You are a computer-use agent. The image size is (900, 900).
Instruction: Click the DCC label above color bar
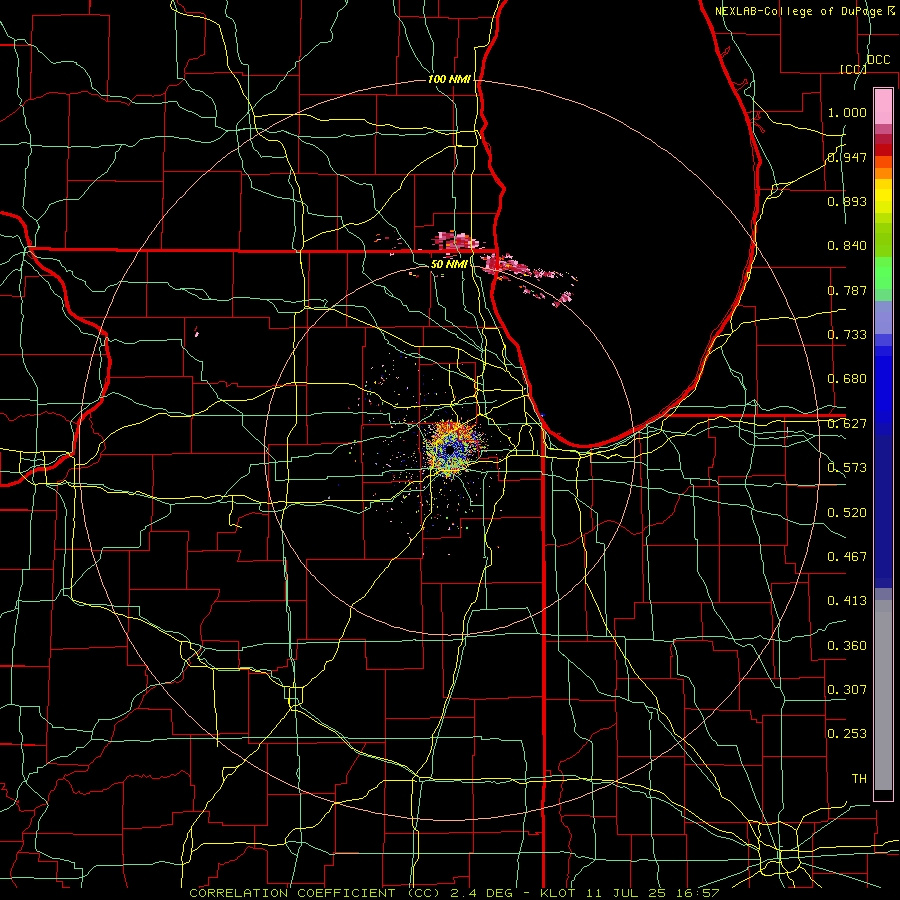click(878, 60)
